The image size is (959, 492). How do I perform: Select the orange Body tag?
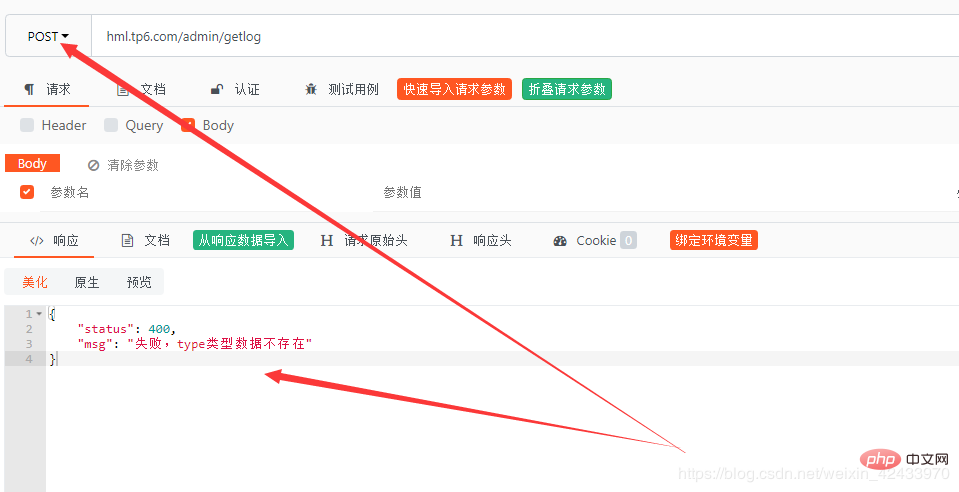32,163
